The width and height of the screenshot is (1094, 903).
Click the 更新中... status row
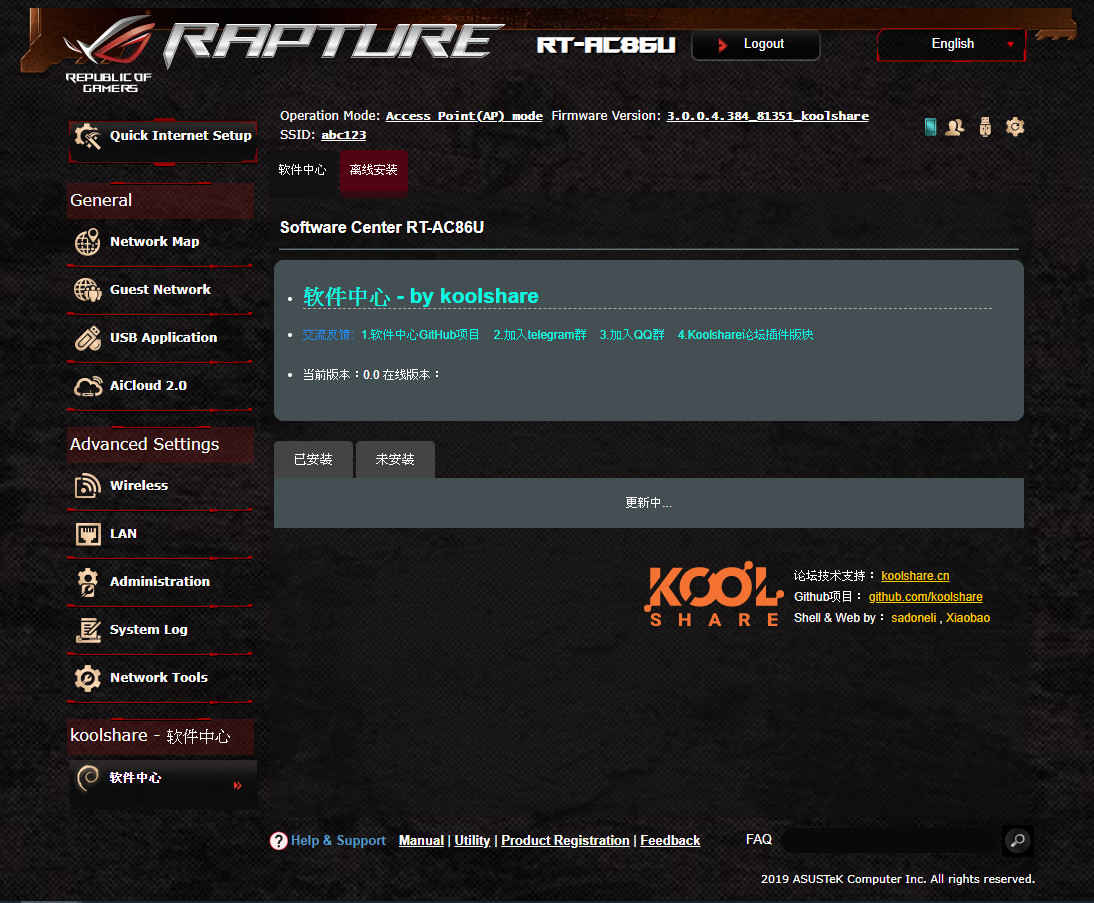click(x=648, y=502)
